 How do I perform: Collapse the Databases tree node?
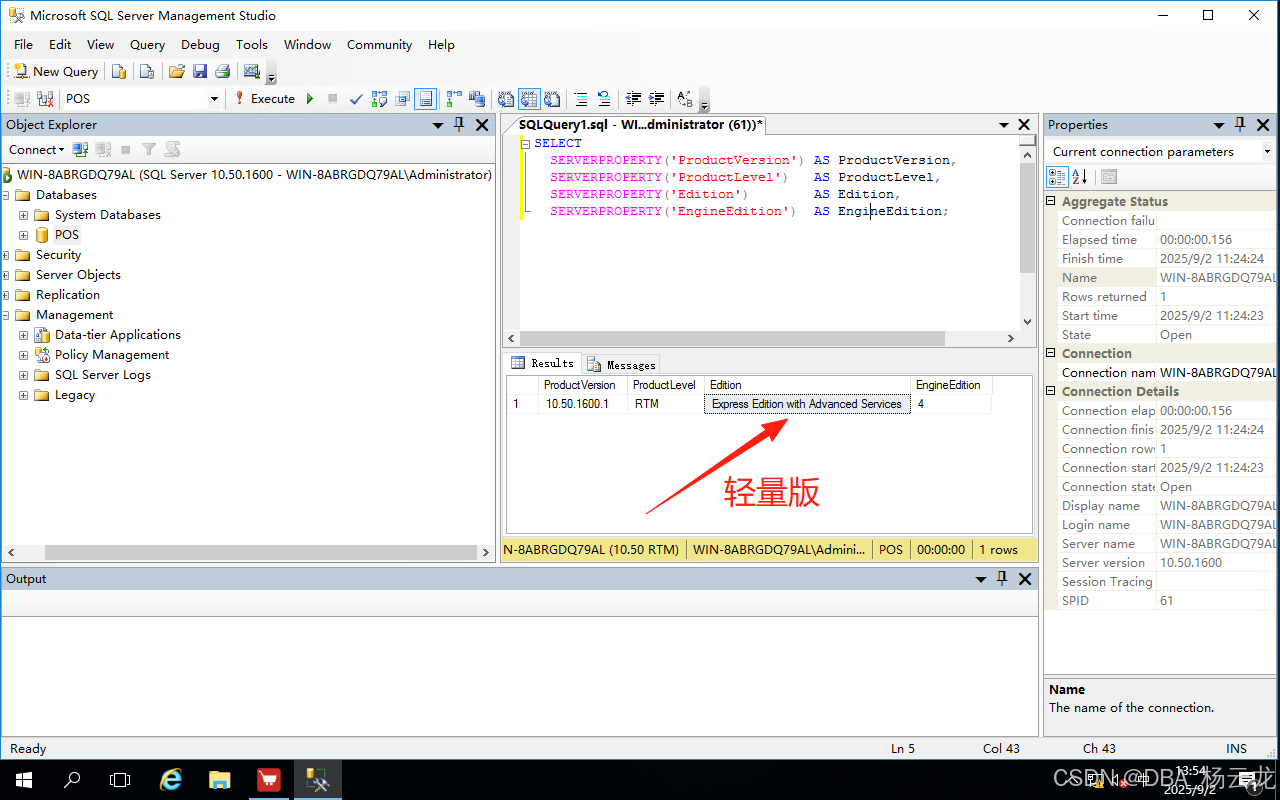point(8,195)
